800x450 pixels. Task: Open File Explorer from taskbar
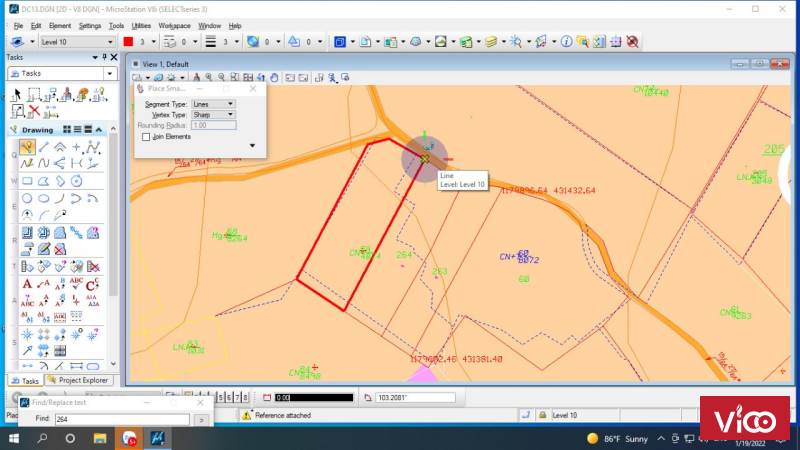(x=99, y=438)
